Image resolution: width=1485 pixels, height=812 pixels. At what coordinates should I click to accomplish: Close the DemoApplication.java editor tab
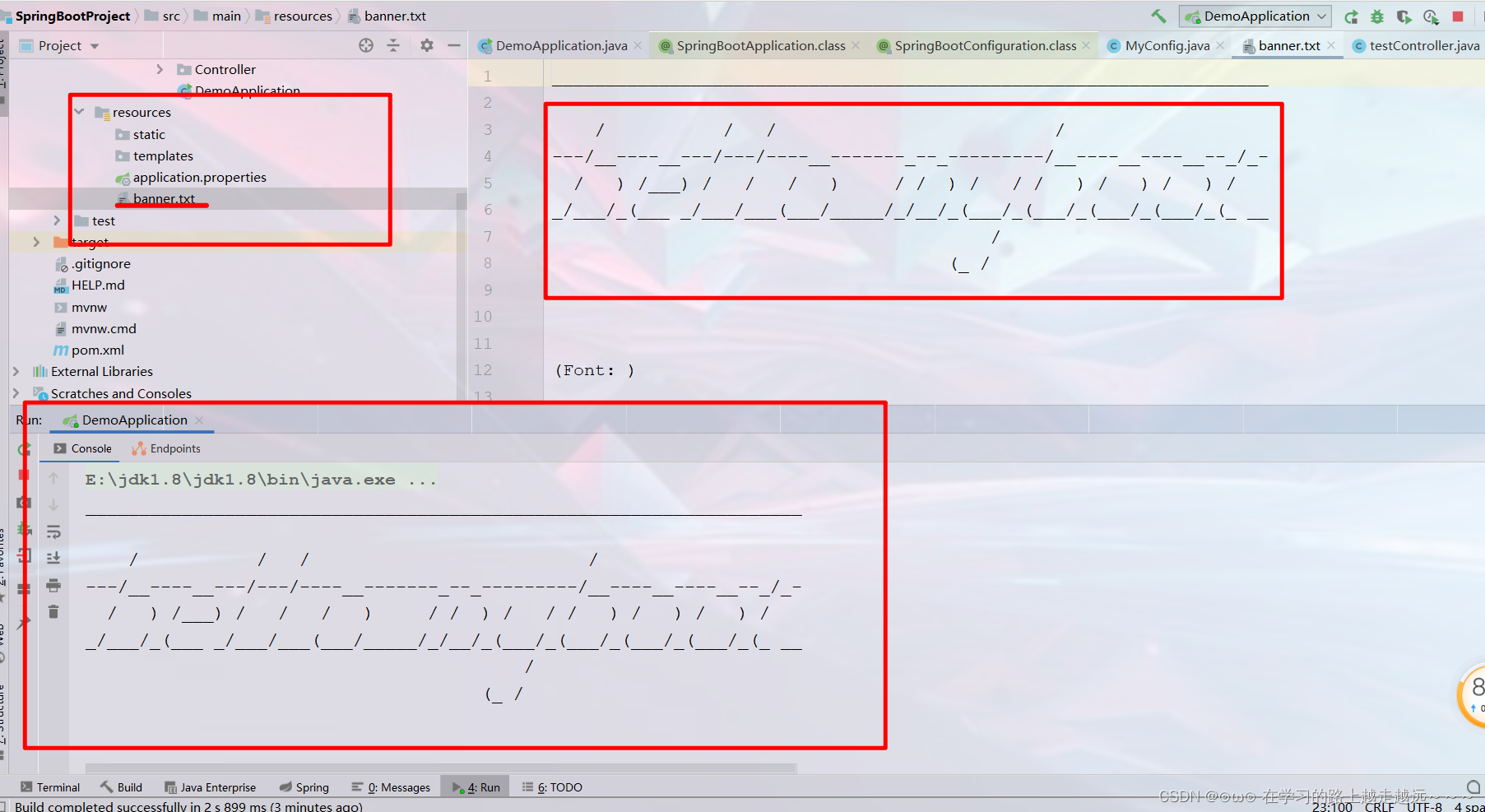638,46
